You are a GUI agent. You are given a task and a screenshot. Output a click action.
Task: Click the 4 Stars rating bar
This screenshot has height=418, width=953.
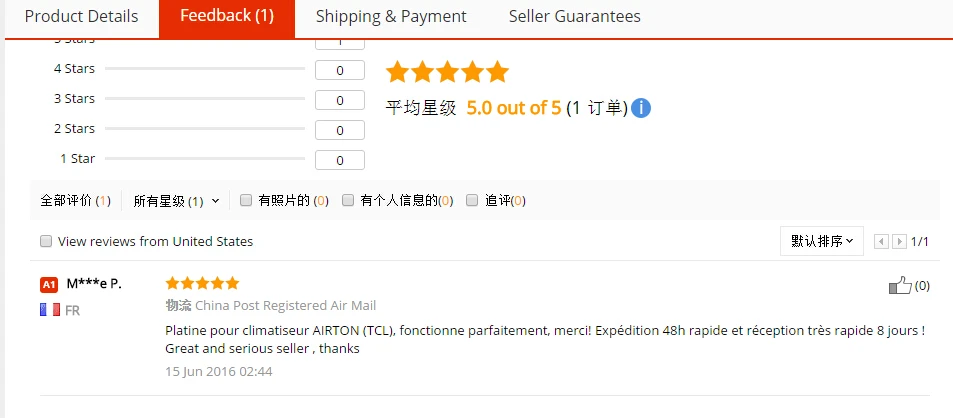pyautogui.click(x=204, y=69)
